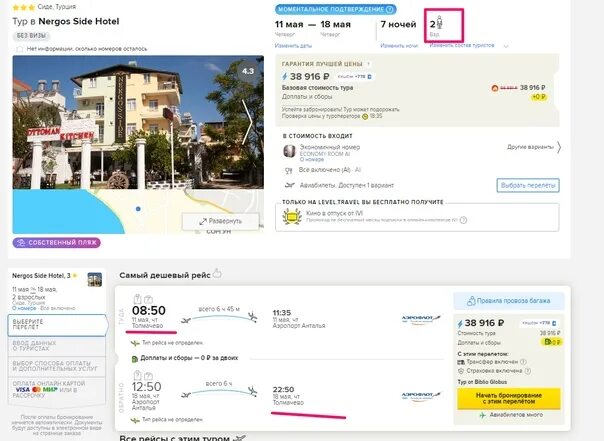Click 'Базовая стоимость тура' label
Viewport: 604px width, 441px height.
click(317, 88)
